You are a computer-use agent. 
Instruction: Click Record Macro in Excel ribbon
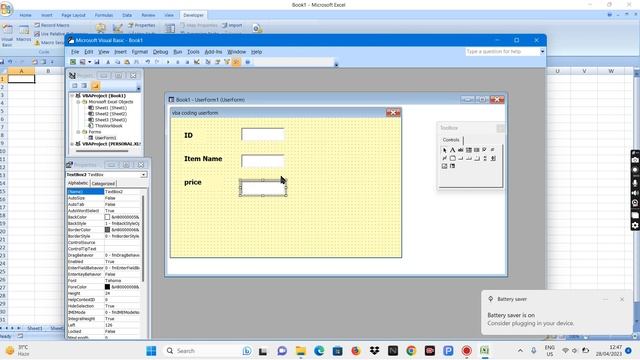[52, 25]
